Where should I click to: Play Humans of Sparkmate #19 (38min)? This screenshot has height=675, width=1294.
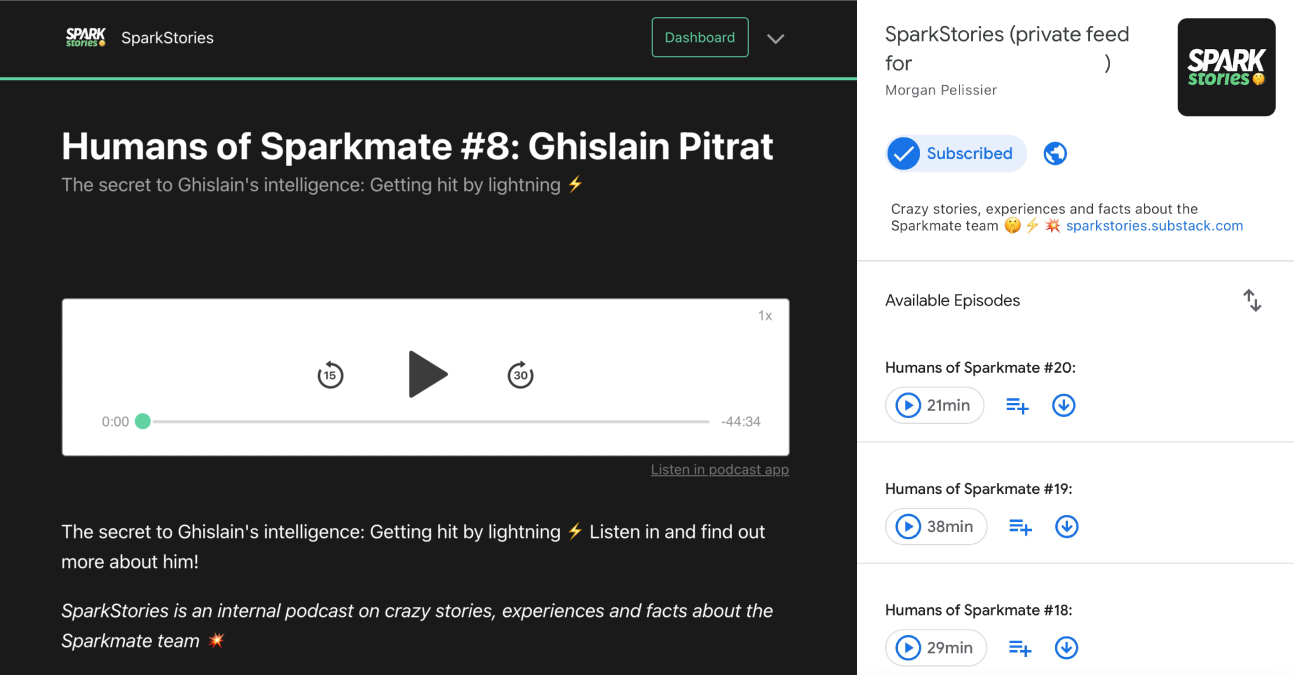click(936, 526)
